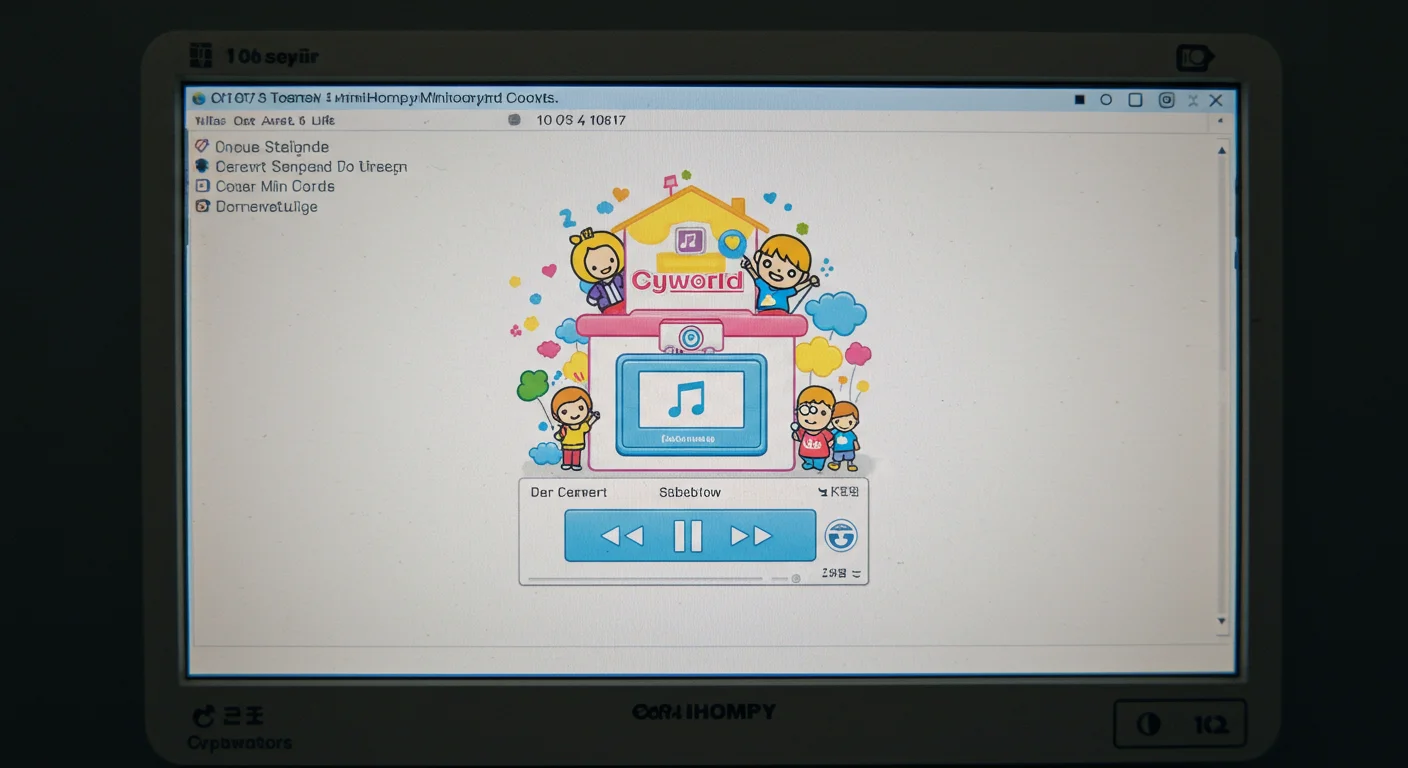Click the battery icon at top right bezel

coord(1194,58)
